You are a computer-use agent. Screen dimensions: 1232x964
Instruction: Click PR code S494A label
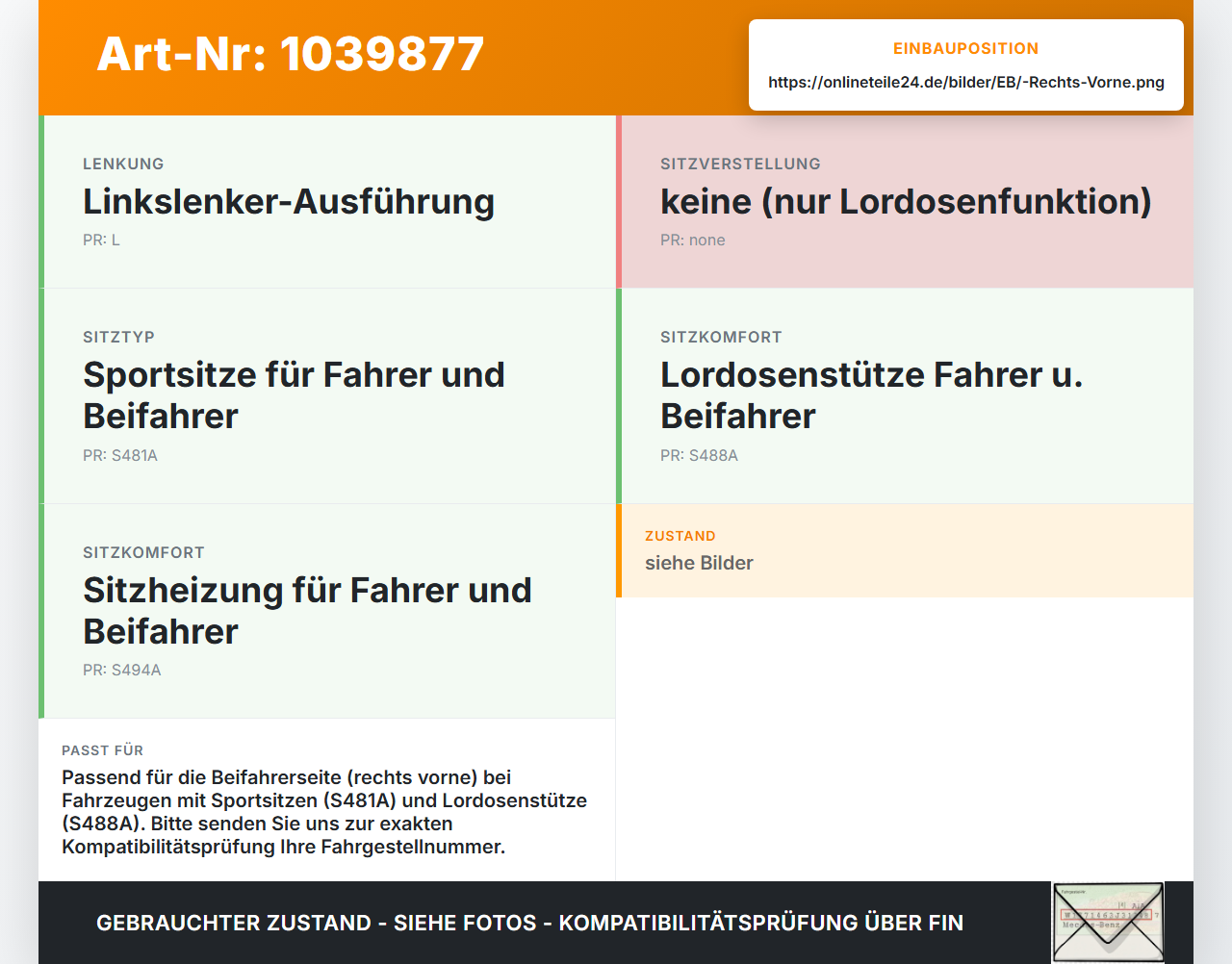point(122,670)
